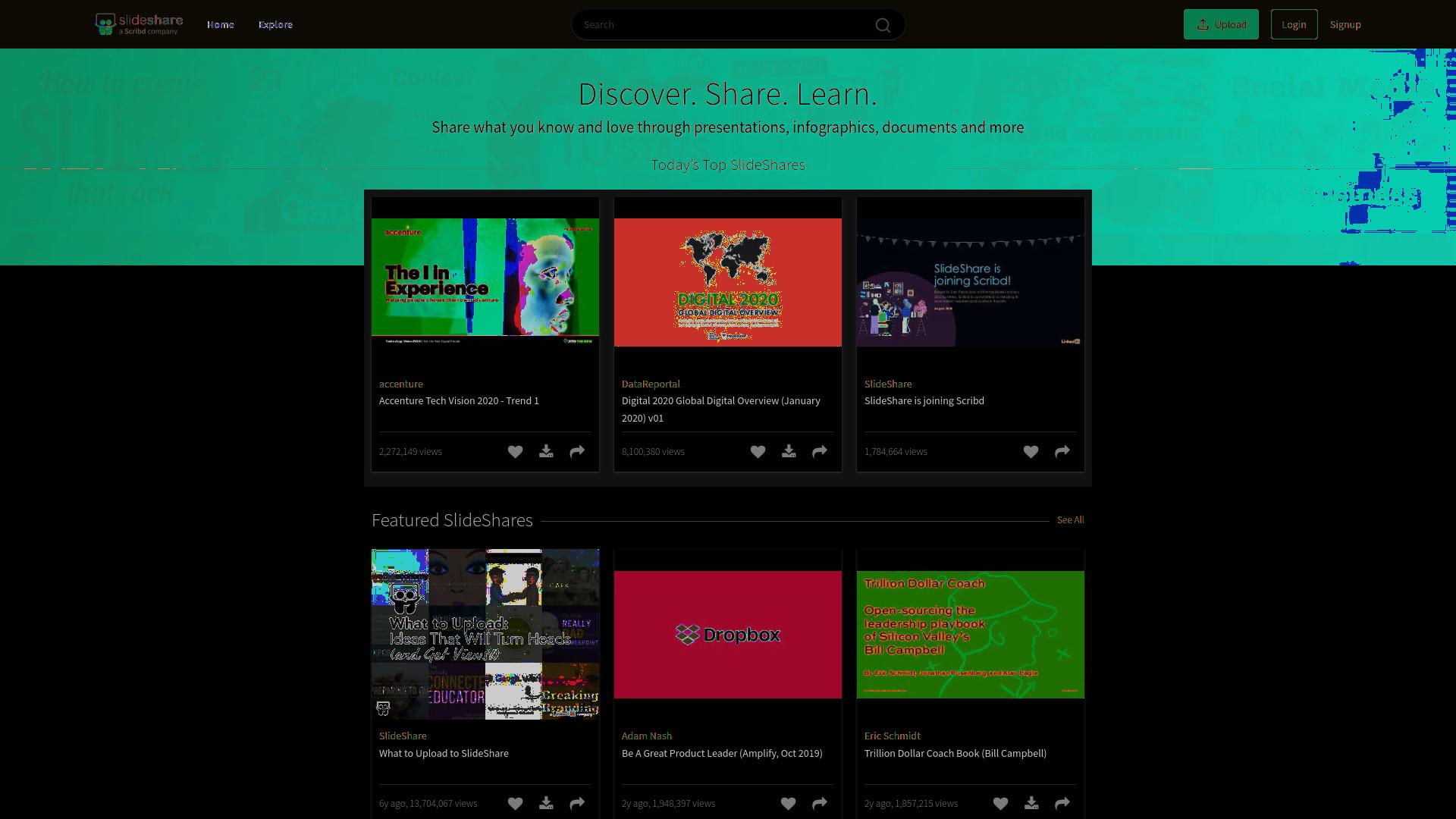Open SlideShare is joining Scribd title

(x=924, y=401)
